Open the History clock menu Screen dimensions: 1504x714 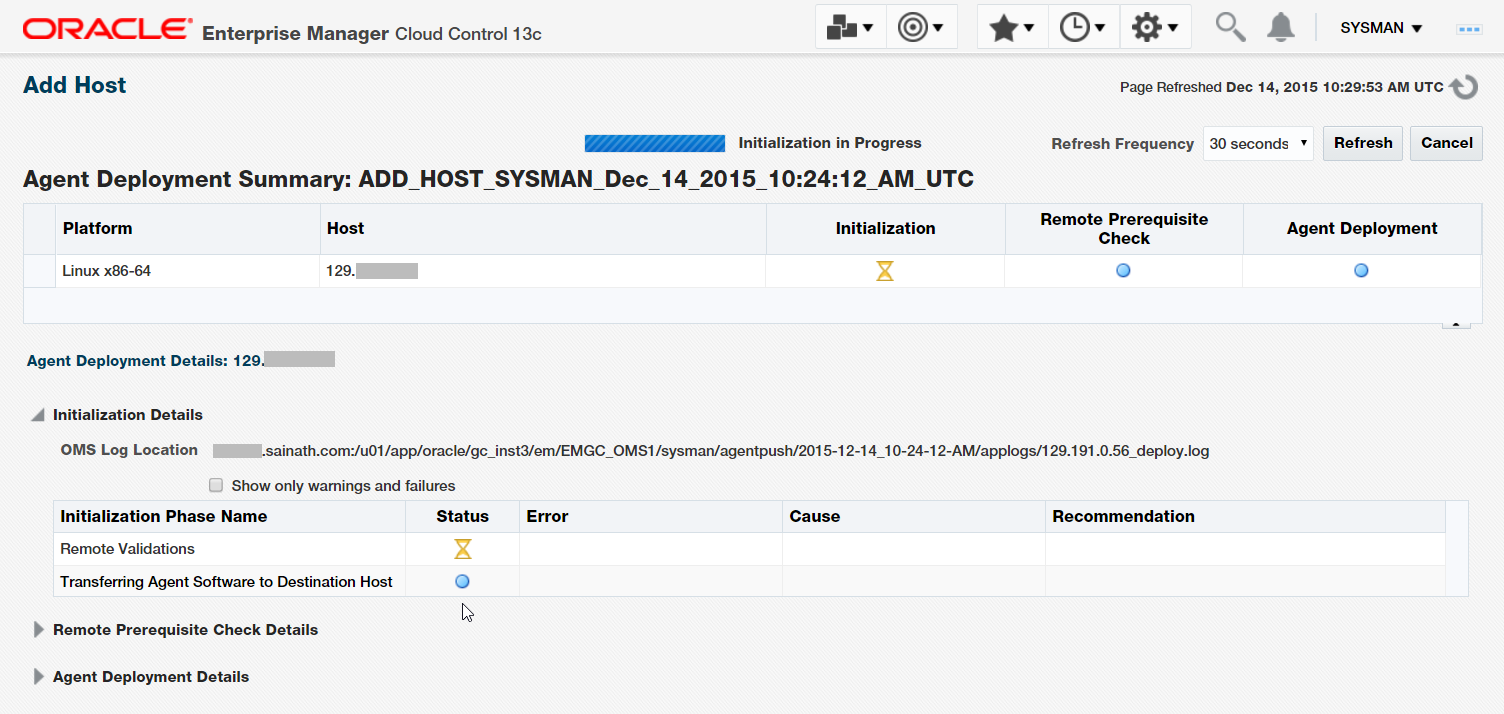click(x=1083, y=28)
